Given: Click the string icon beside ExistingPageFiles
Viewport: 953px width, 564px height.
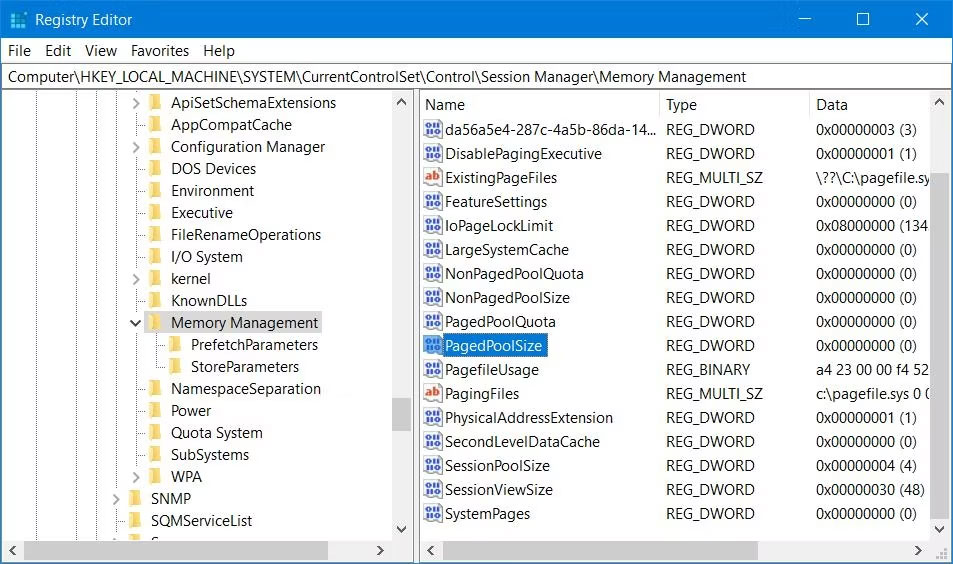Looking at the screenshot, I should pyautogui.click(x=432, y=178).
